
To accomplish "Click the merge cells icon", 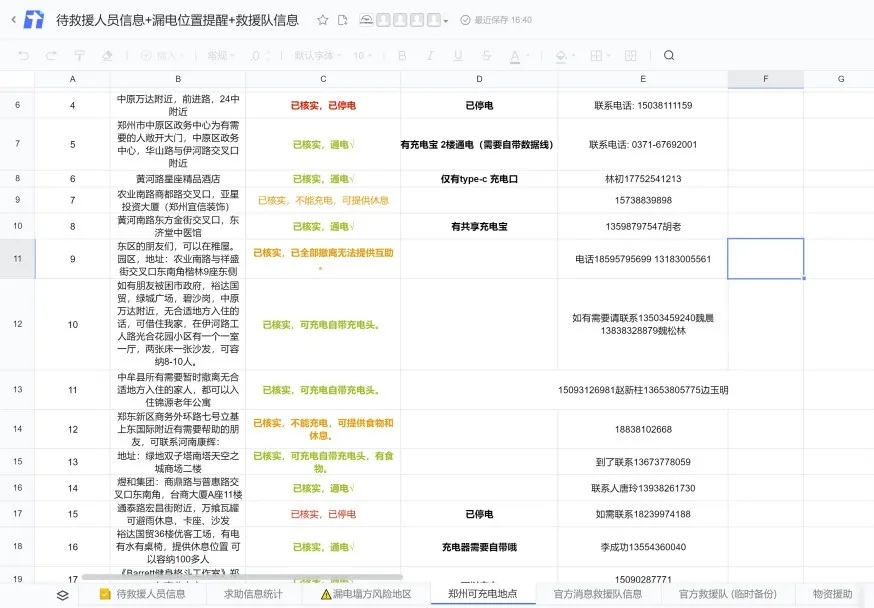I will tap(630, 55).
